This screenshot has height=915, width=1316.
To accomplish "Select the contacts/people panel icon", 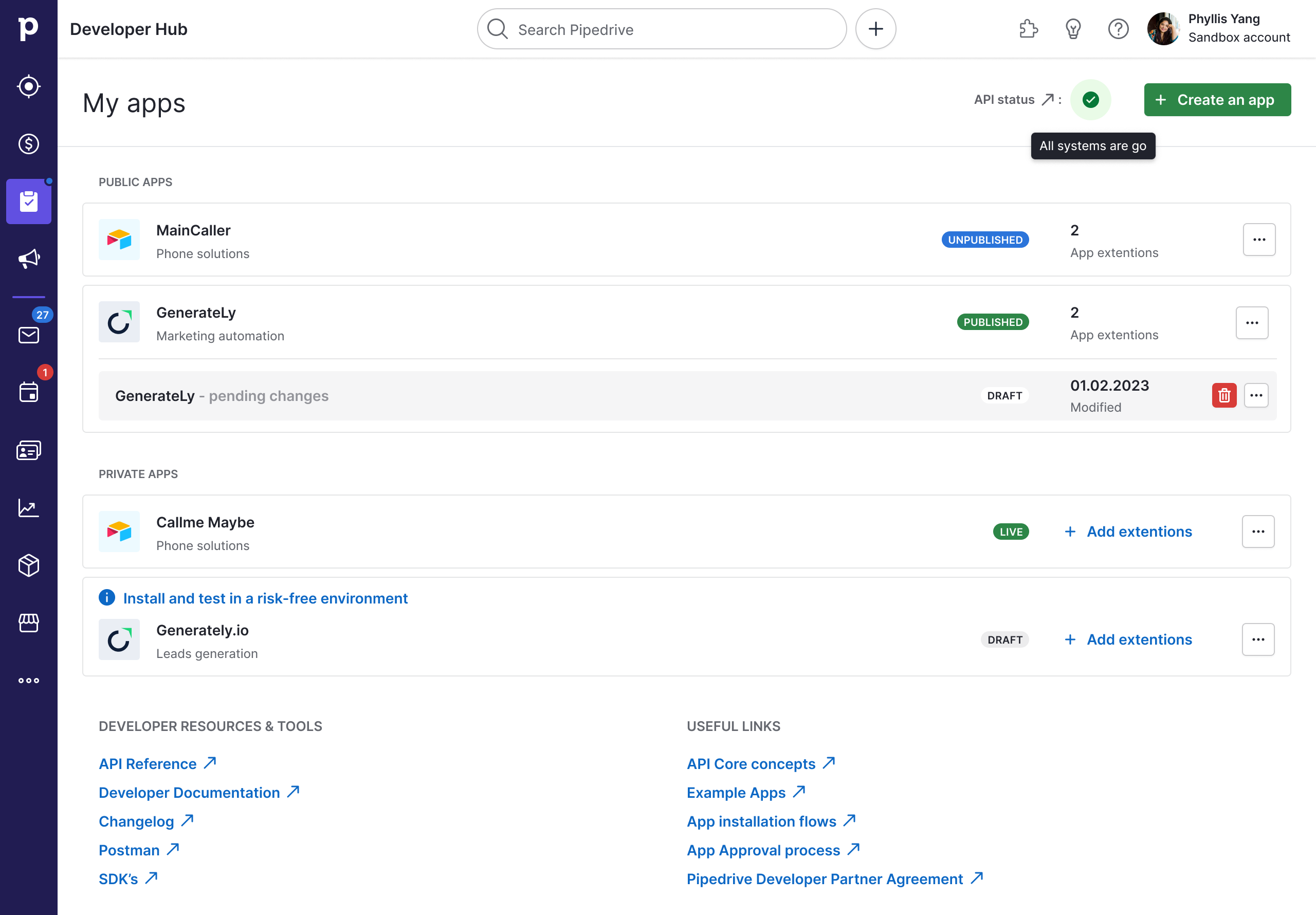I will click(x=29, y=451).
